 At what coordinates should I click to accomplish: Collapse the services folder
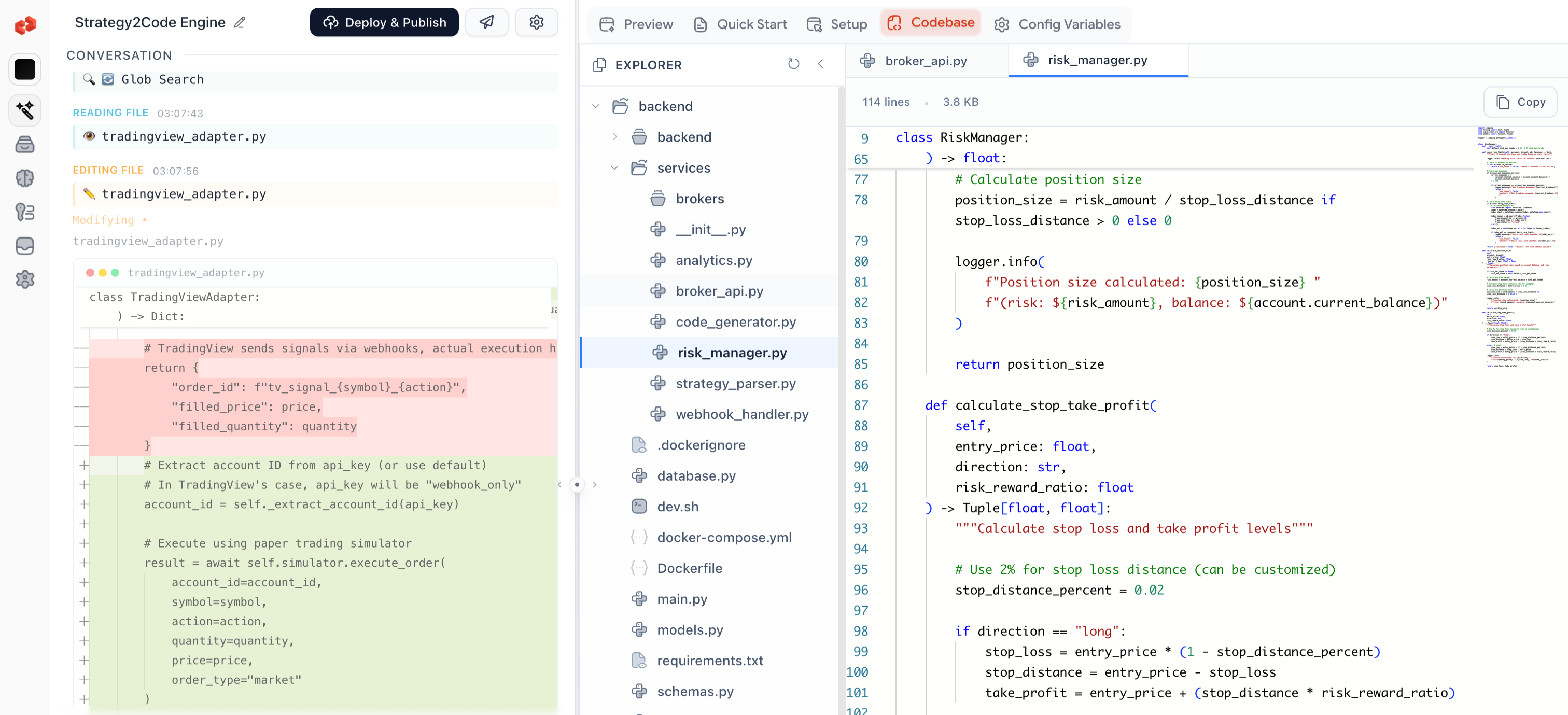coord(615,168)
